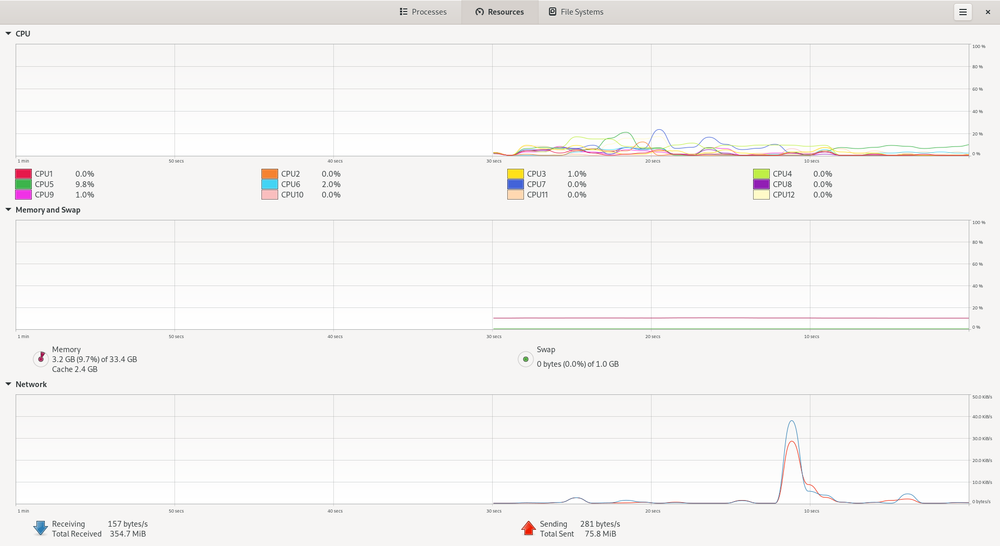Click the blue Receiving arrow icon
Screen dimensions: 1000x546
pos(40,528)
